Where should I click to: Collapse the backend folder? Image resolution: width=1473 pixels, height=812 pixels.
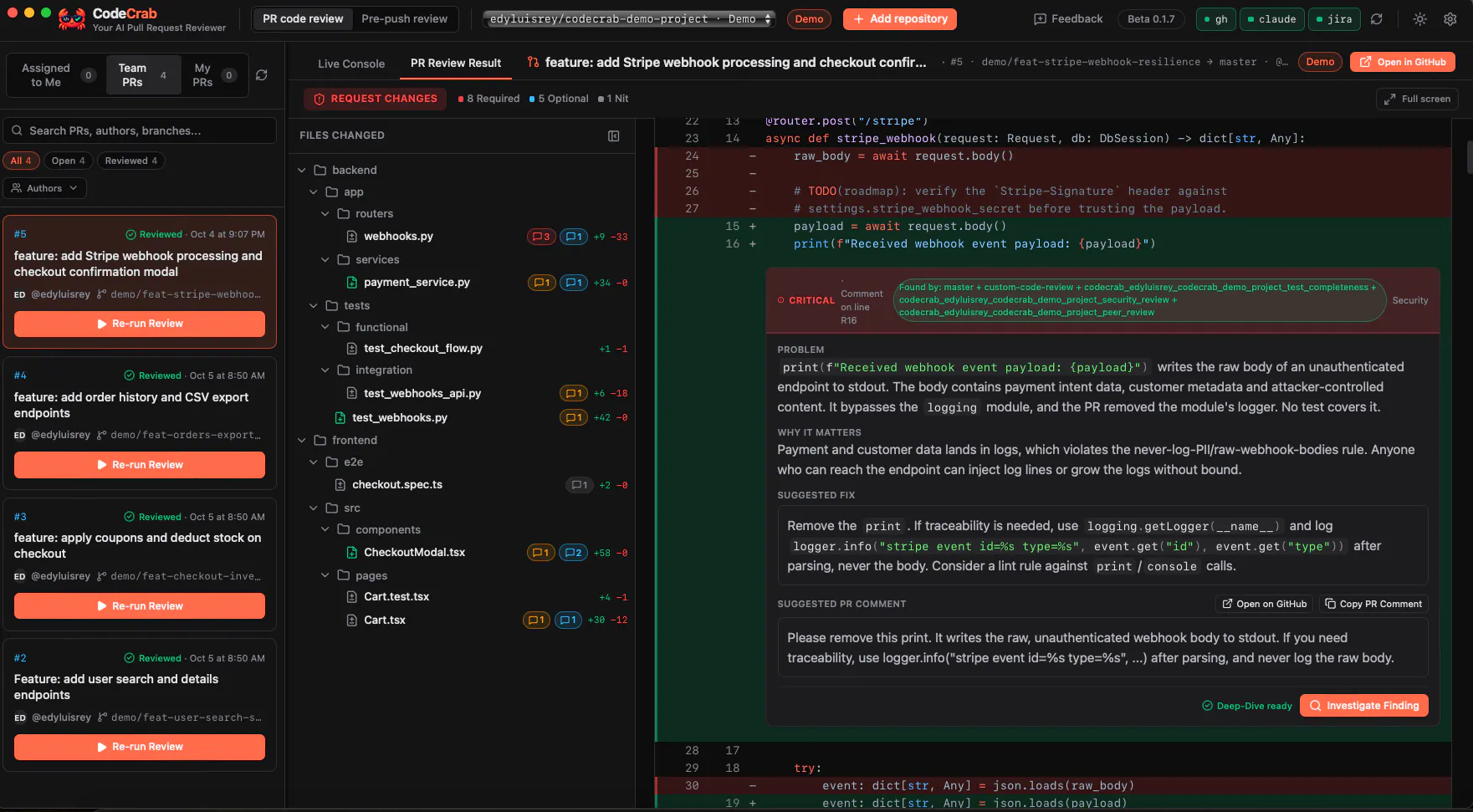click(302, 171)
